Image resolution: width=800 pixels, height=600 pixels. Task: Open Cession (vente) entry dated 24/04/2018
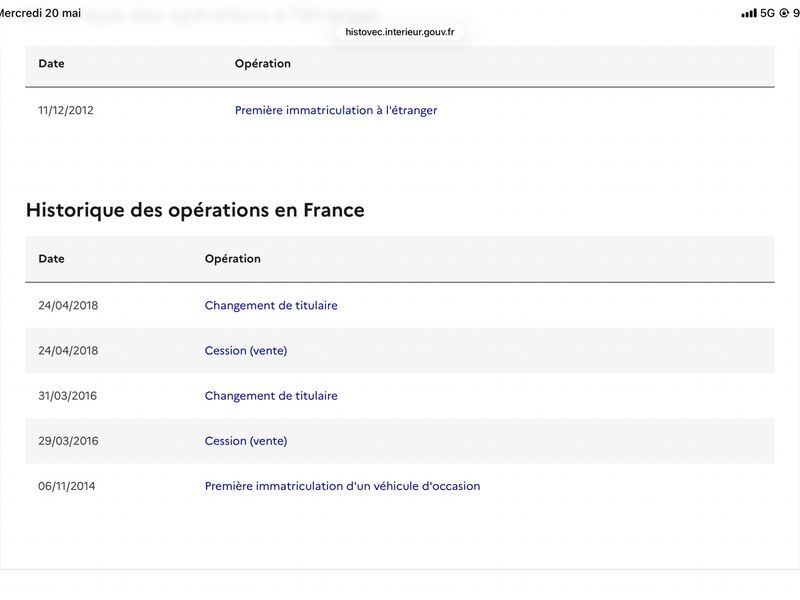(246, 351)
